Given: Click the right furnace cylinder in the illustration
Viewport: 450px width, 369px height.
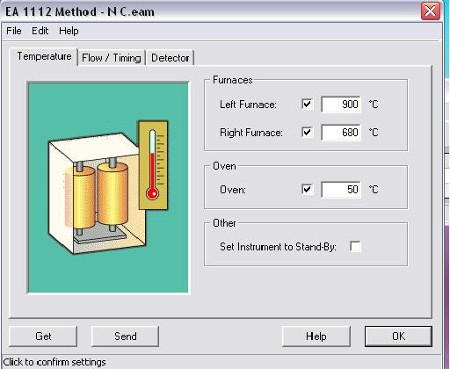Looking at the screenshot, I should pos(113,194).
